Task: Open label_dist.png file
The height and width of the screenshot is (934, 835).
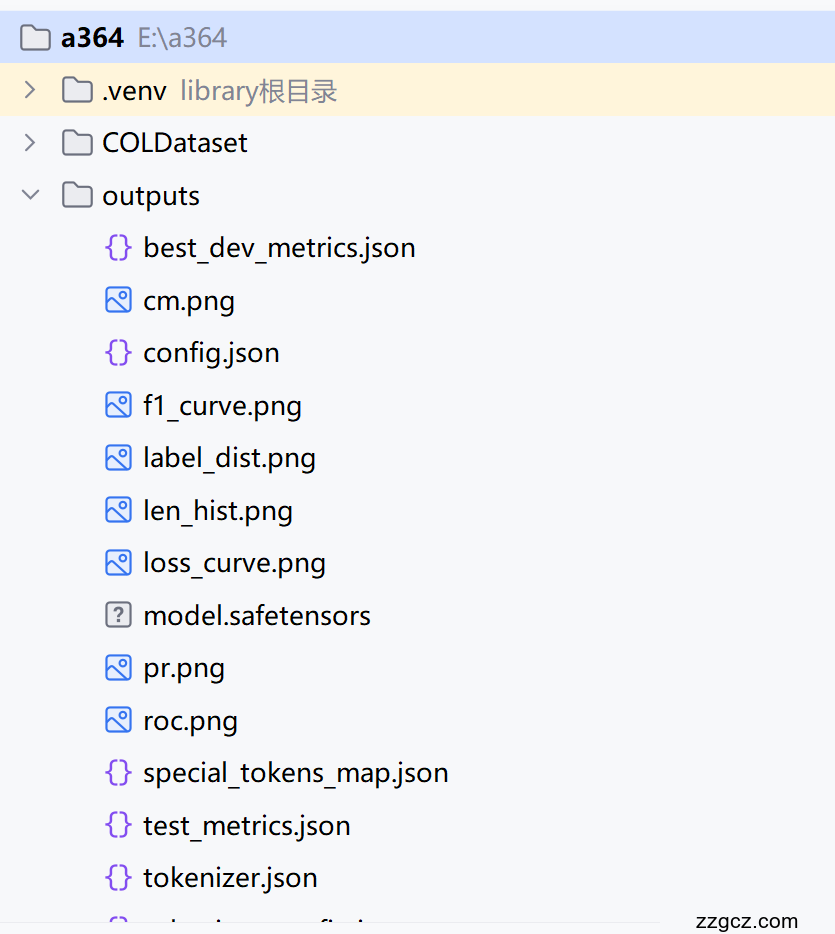Action: 229,458
